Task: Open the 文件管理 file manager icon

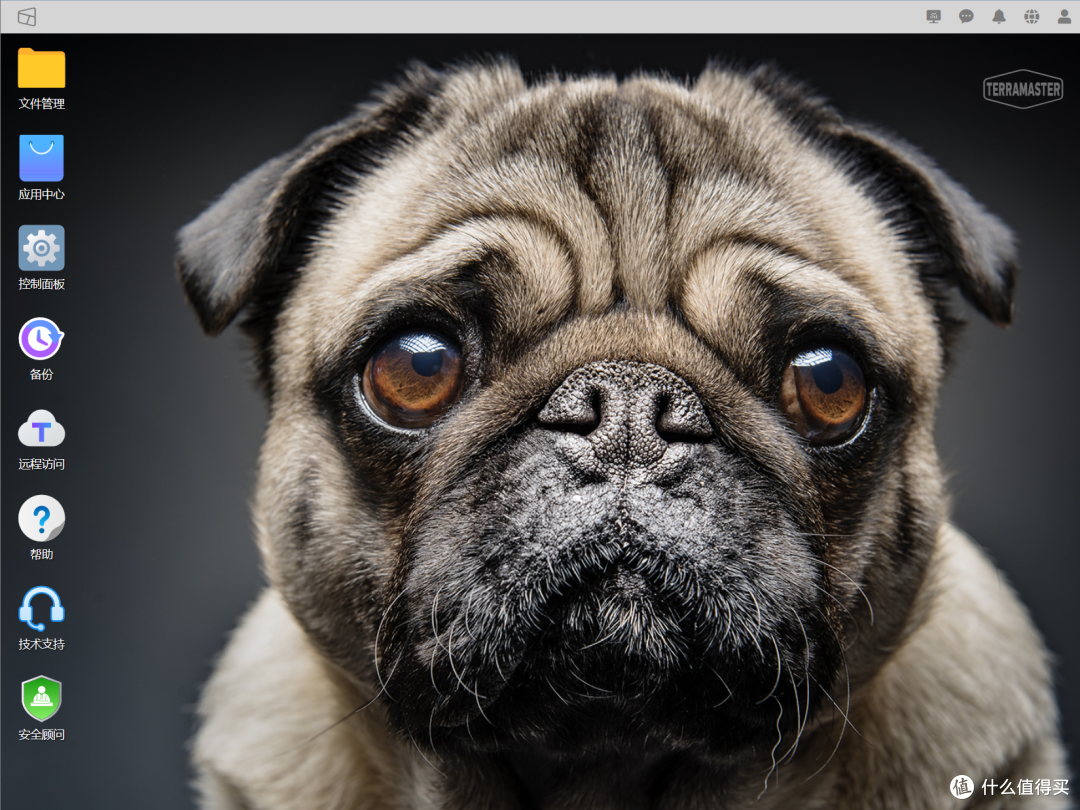Action: [x=41, y=68]
